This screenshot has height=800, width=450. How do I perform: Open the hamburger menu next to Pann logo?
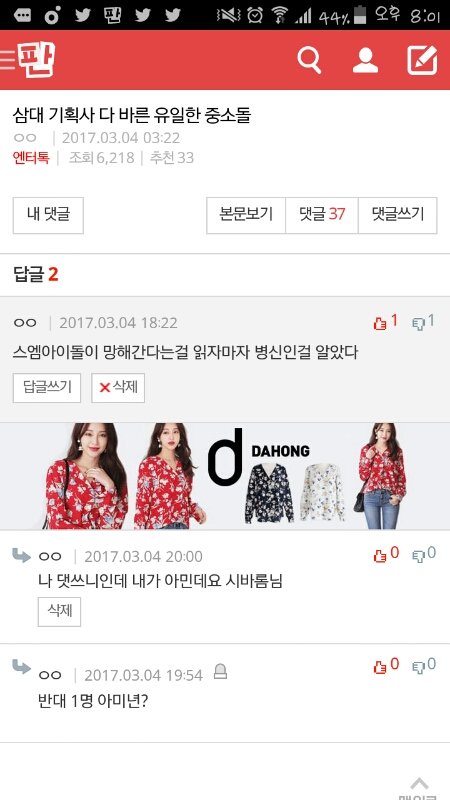[x=7, y=60]
